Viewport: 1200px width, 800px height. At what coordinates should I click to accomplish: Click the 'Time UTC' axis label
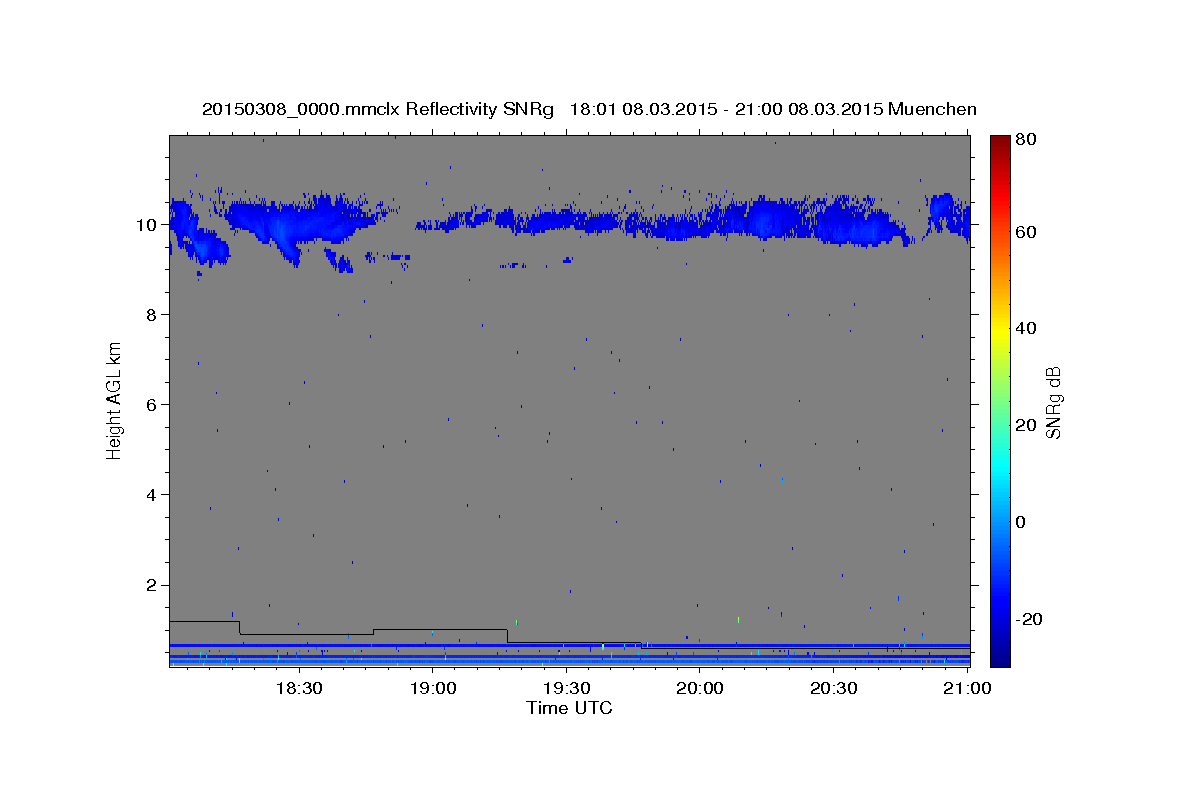click(569, 708)
